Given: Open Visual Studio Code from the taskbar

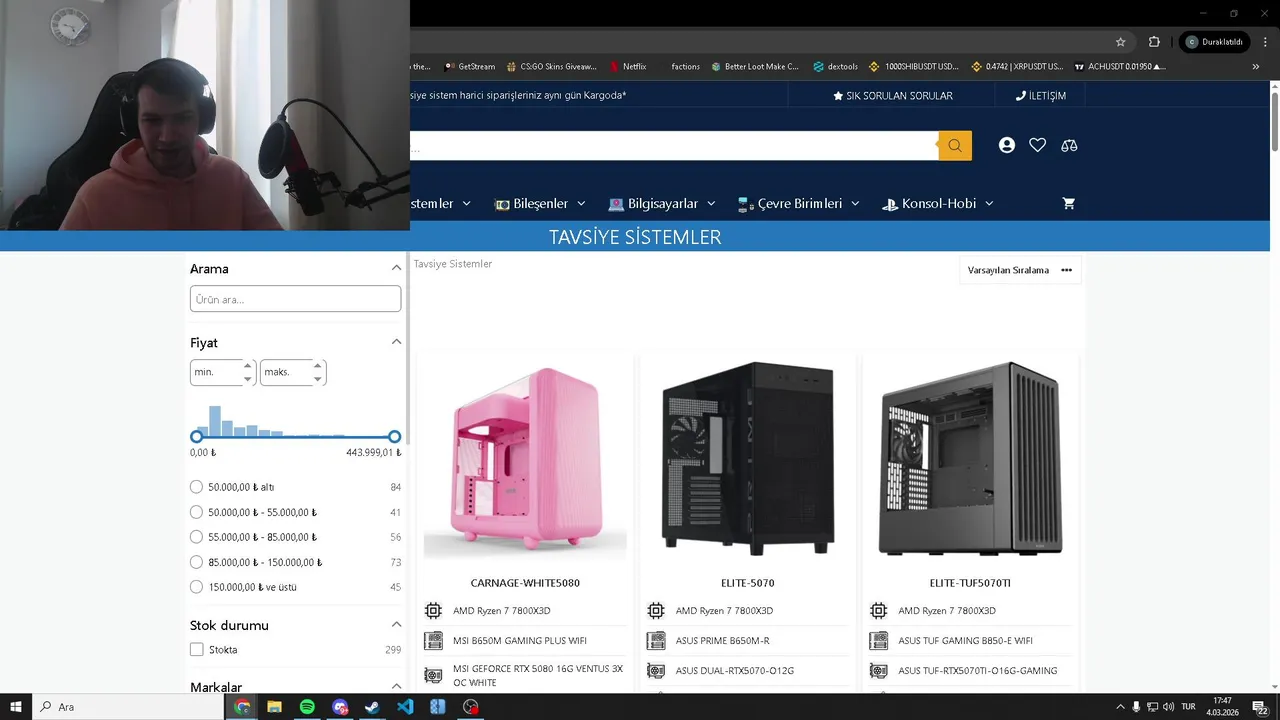Looking at the screenshot, I should tap(405, 707).
